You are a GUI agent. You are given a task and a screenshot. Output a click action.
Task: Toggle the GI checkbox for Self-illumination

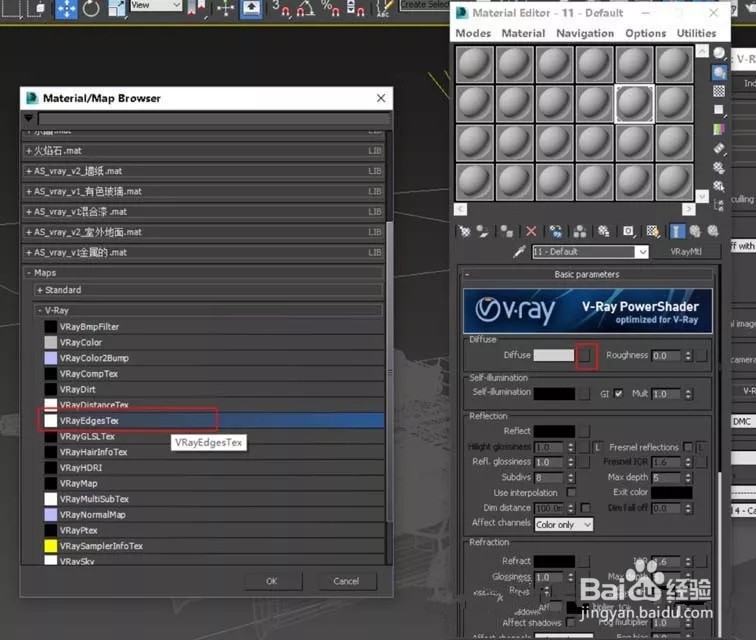pyautogui.click(x=619, y=394)
